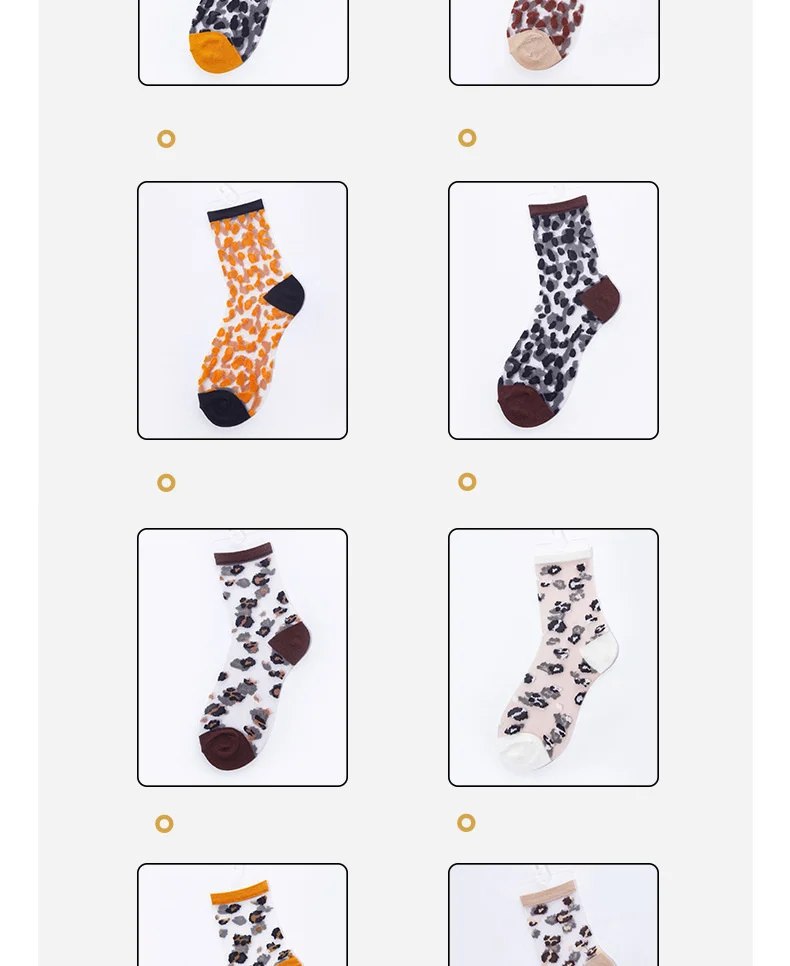Open the sheer sock with orange cuff
This screenshot has height=966, width=790.
coord(242,915)
